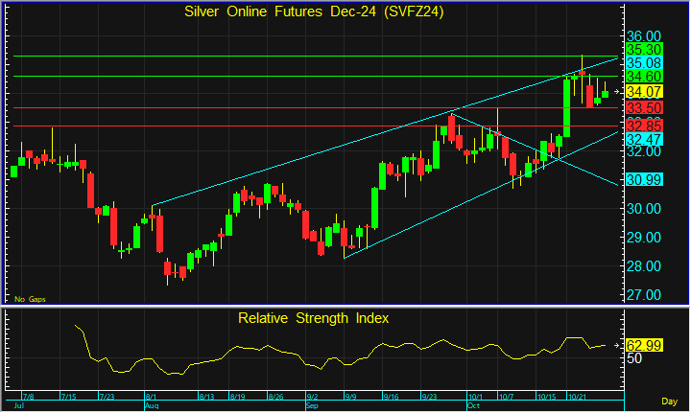Click the 50 level on RSI axis

click(x=634, y=358)
